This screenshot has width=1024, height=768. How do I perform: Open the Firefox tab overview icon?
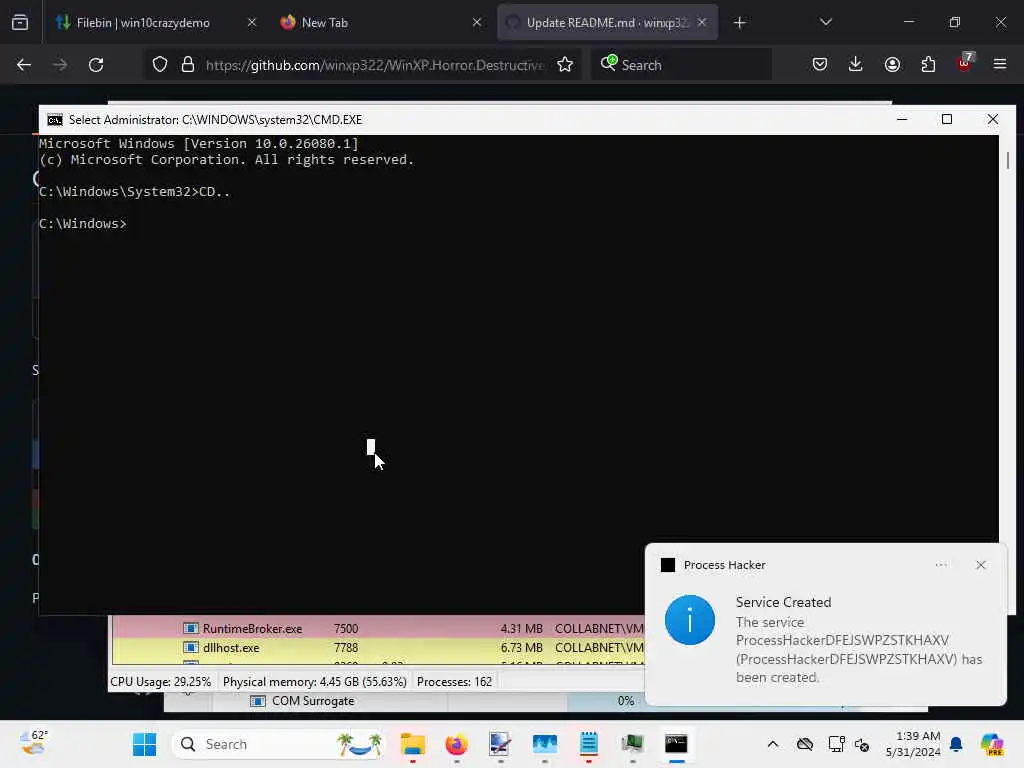click(x=20, y=23)
